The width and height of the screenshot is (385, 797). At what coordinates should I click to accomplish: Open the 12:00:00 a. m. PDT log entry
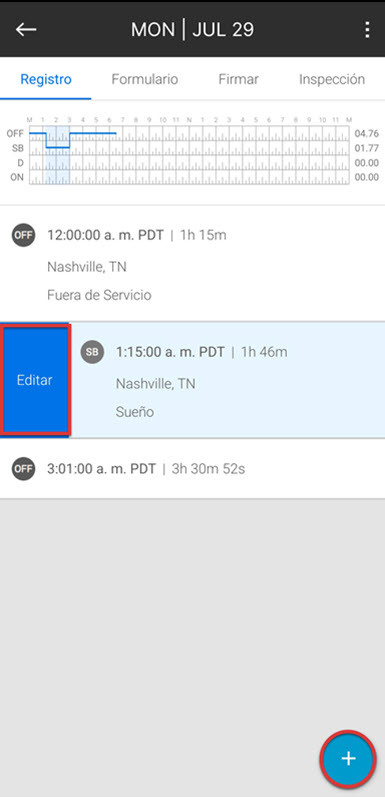pyautogui.click(x=192, y=264)
